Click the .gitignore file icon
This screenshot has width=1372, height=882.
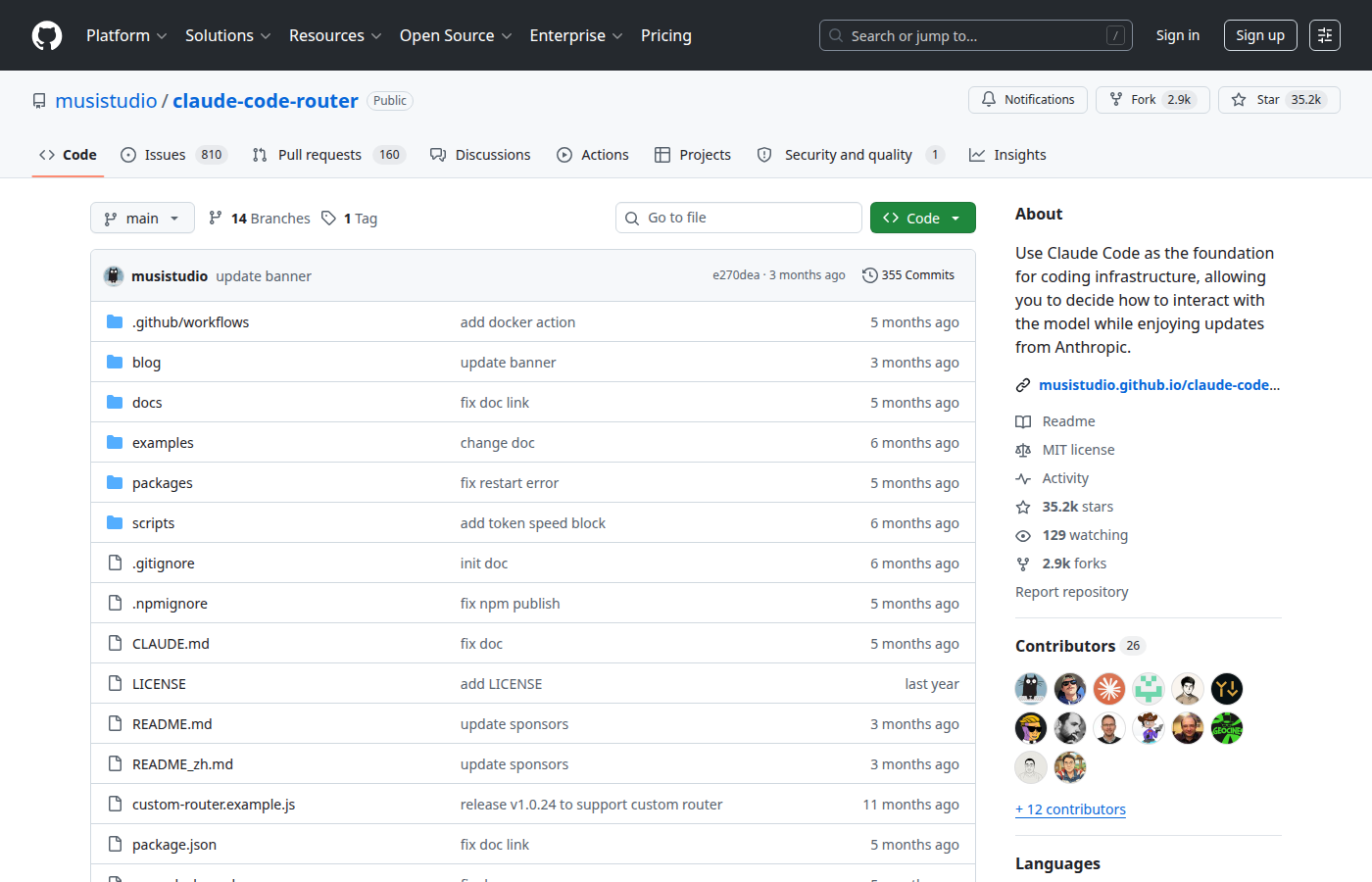click(115, 563)
